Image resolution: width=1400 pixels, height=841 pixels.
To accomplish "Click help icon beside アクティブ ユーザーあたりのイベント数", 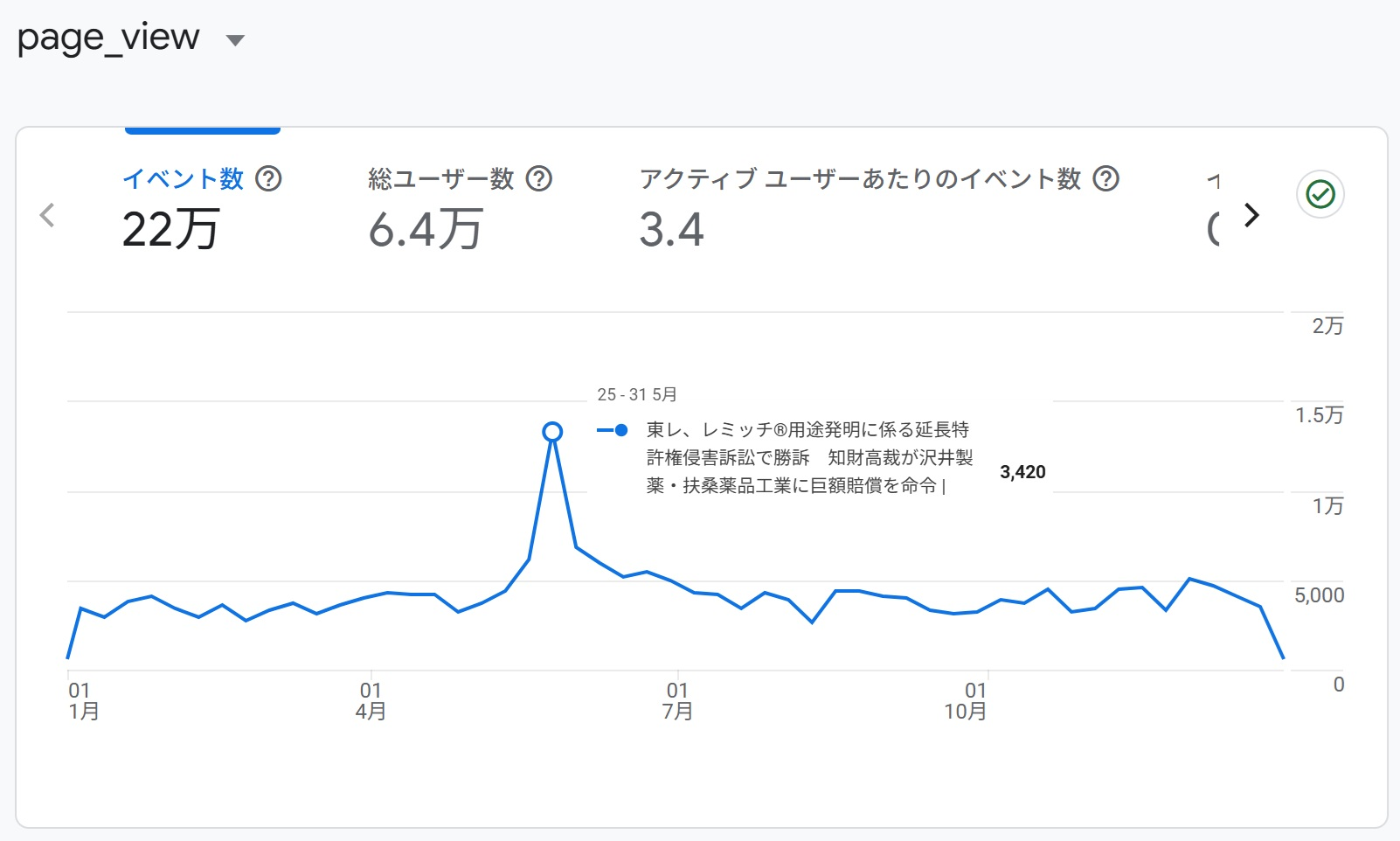I will pyautogui.click(x=1106, y=179).
